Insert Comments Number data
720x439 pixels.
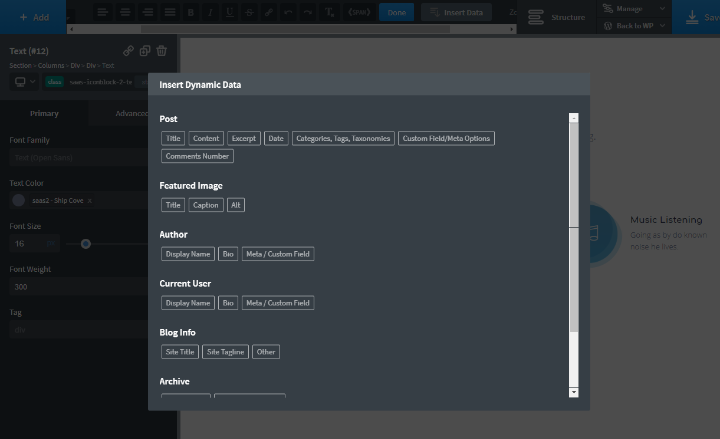pos(197,156)
